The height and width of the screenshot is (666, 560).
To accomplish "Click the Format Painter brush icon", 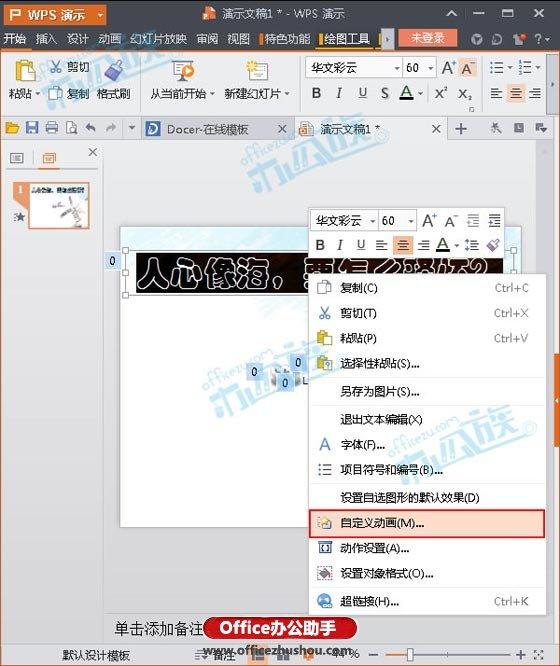I will pos(114,71).
